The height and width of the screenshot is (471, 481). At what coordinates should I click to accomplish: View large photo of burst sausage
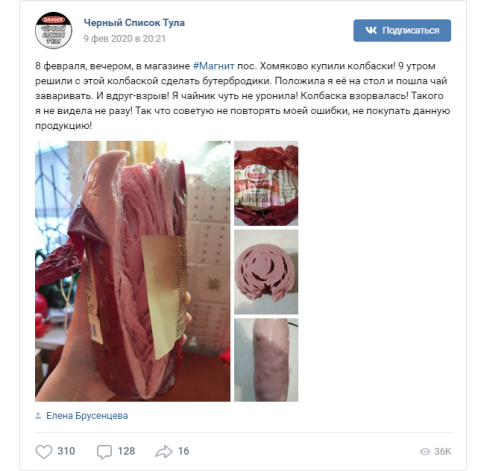(x=133, y=271)
